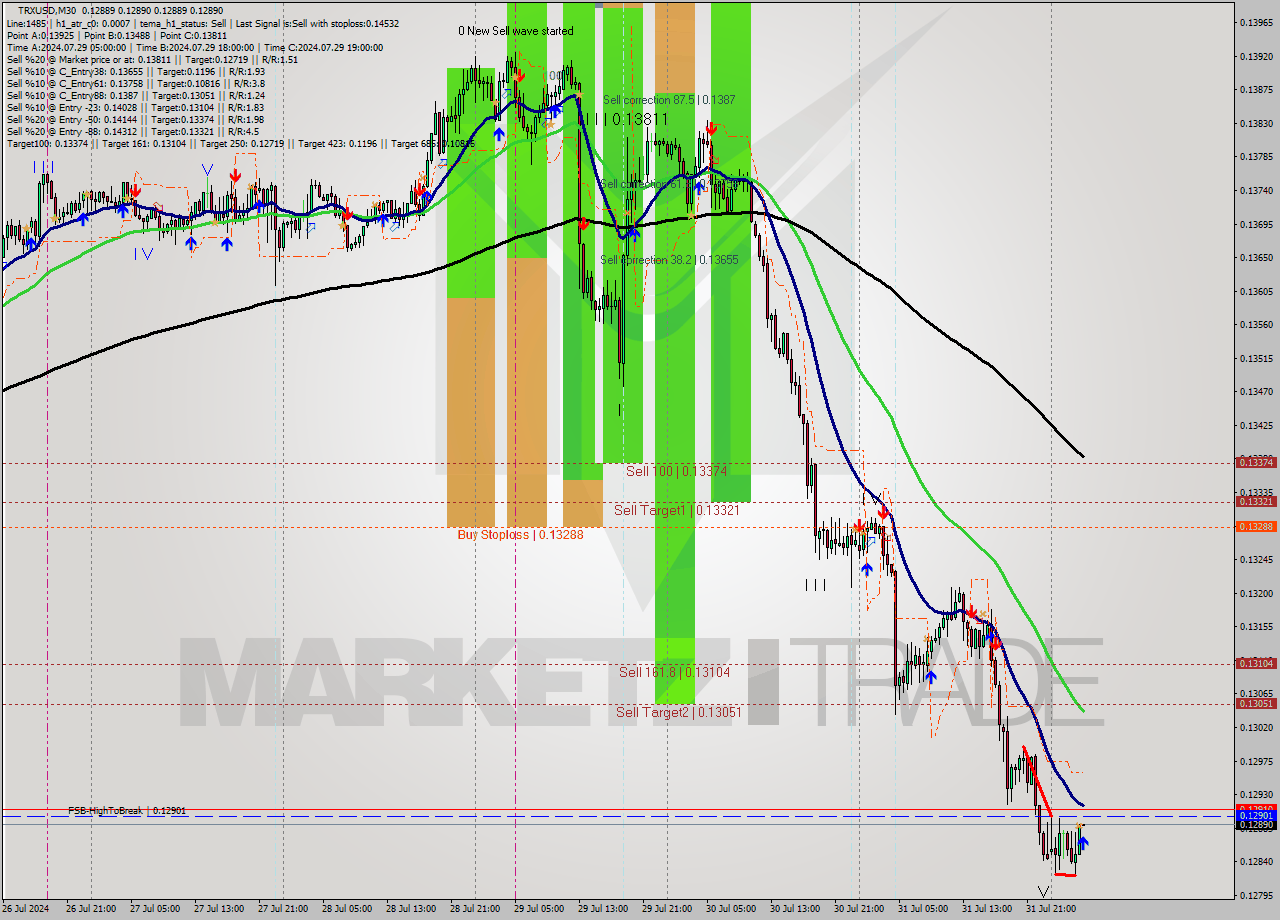Click the '30 Jul 13:00' time axis label
Image resolution: width=1280 pixels, height=920 pixels.
795,909
